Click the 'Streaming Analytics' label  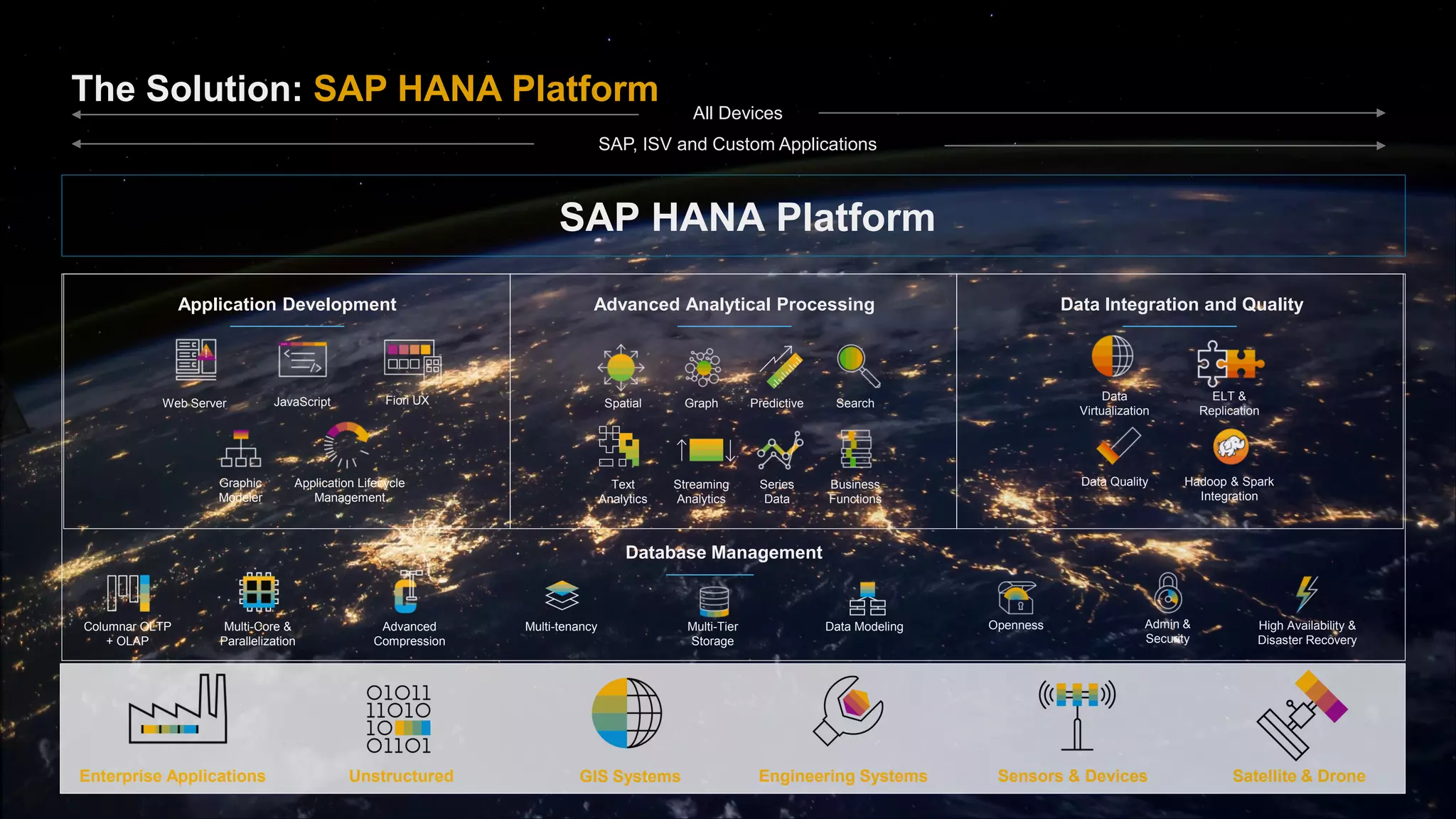click(701, 491)
